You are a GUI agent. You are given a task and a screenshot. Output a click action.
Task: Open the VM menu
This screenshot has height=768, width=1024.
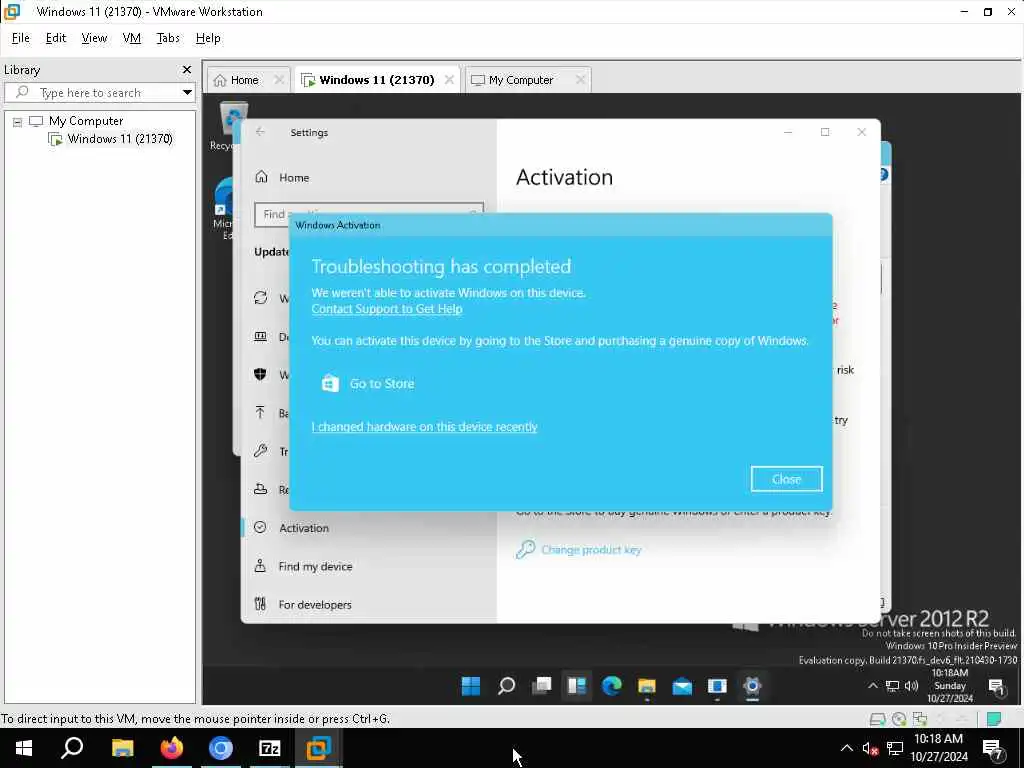(x=131, y=38)
